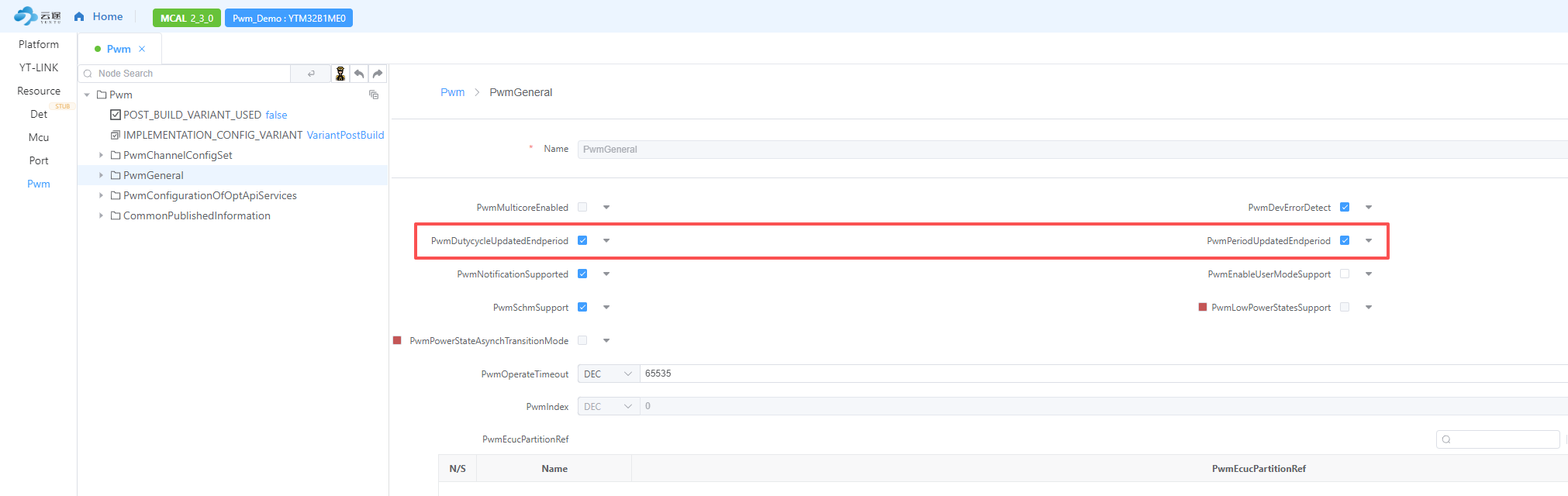The height and width of the screenshot is (496, 1568).
Task: Click the Pwm breadcrumb link
Action: (452, 92)
